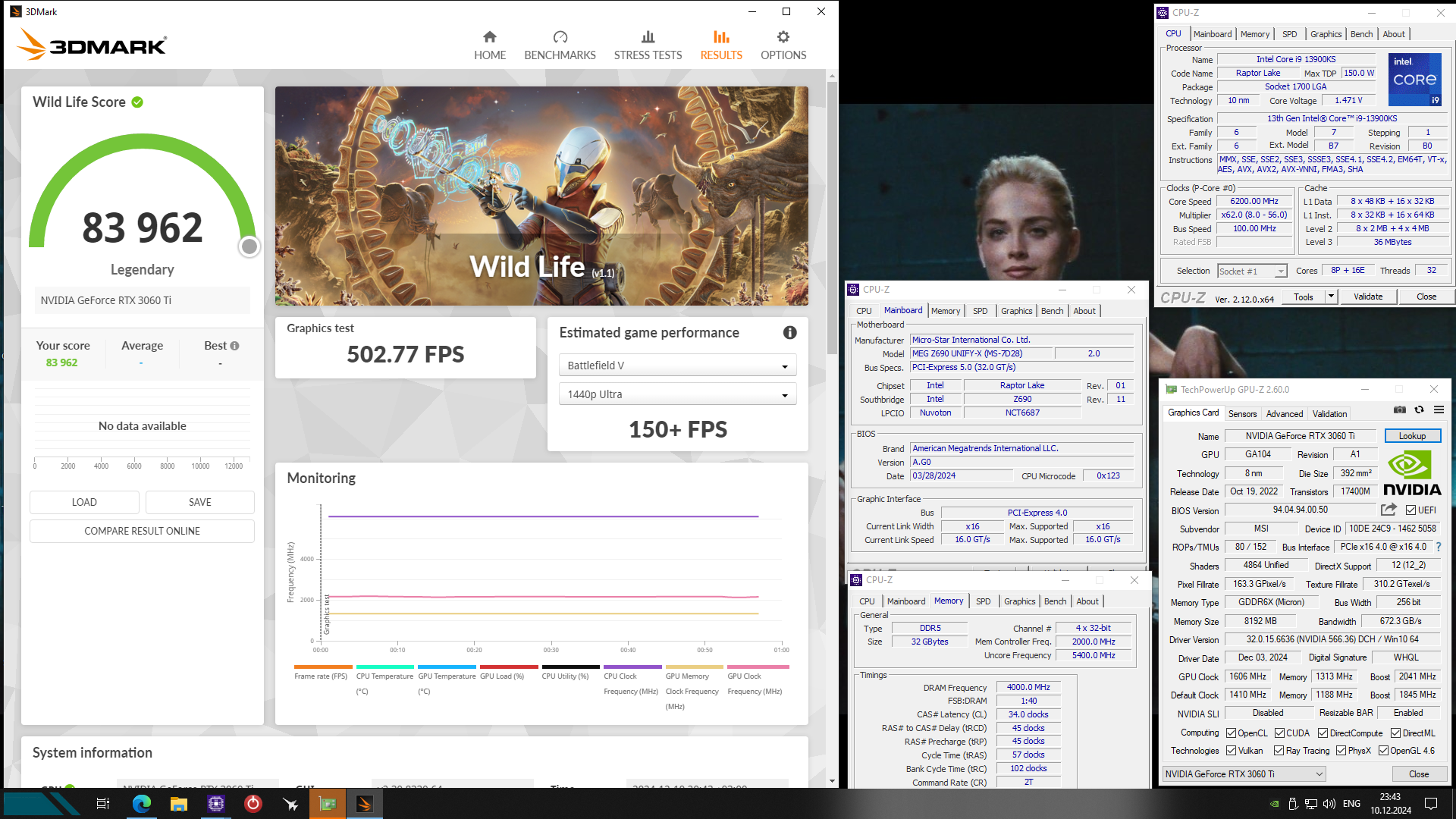This screenshot has width=1456, height=819.
Task: Open the red power icon app on taskbar
Action: (x=253, y=804)
